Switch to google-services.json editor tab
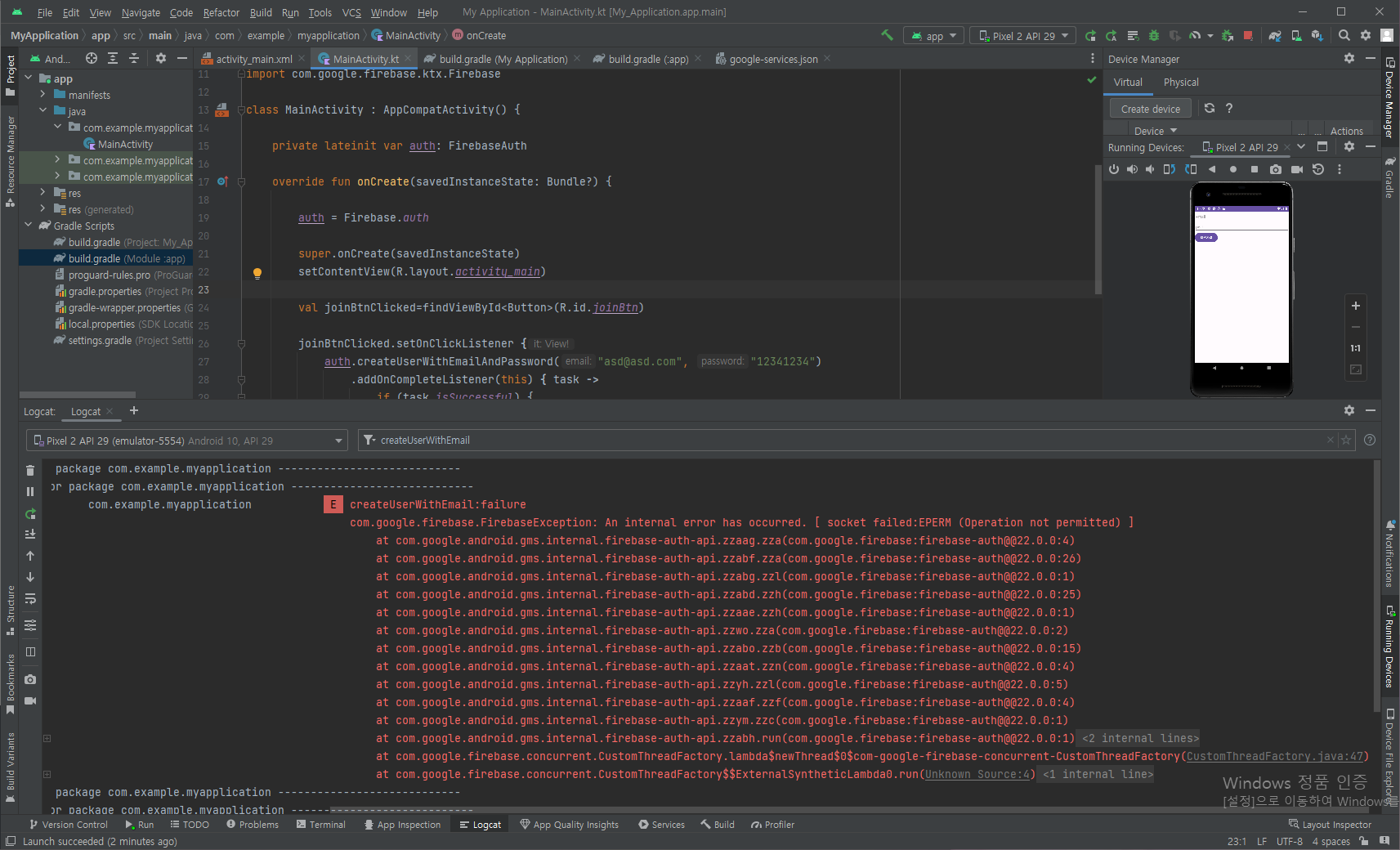Screen dimensions: 1400x850 [773, 59]
